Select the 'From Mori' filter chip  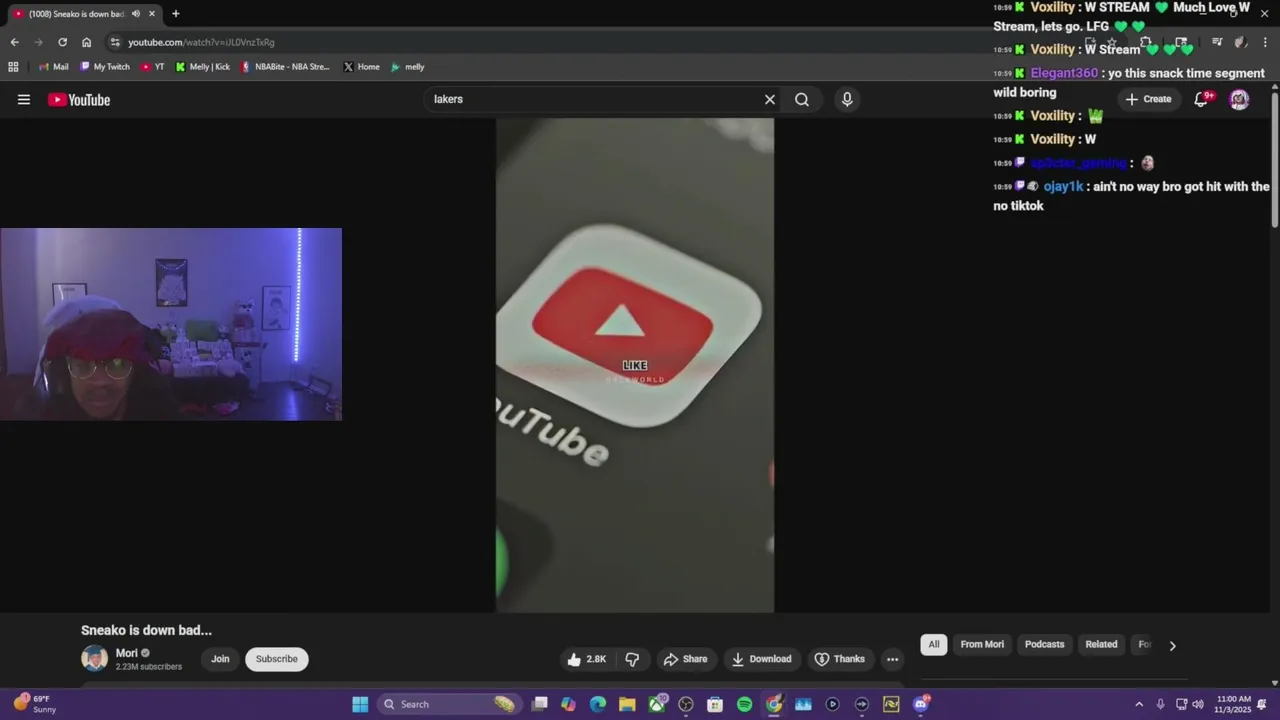[x=982, y=645]
